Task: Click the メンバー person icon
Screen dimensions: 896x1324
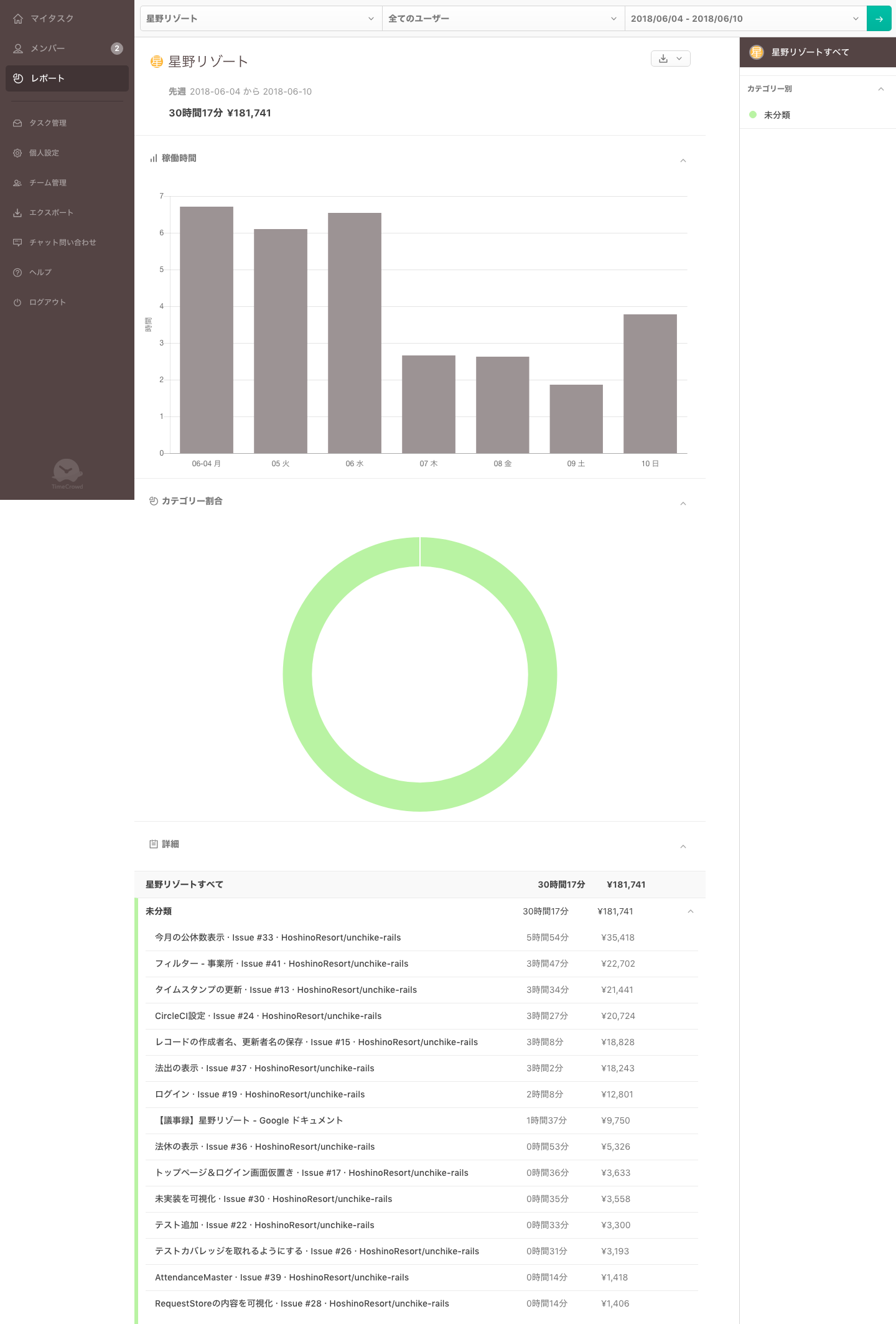Action: click(18, 49)
